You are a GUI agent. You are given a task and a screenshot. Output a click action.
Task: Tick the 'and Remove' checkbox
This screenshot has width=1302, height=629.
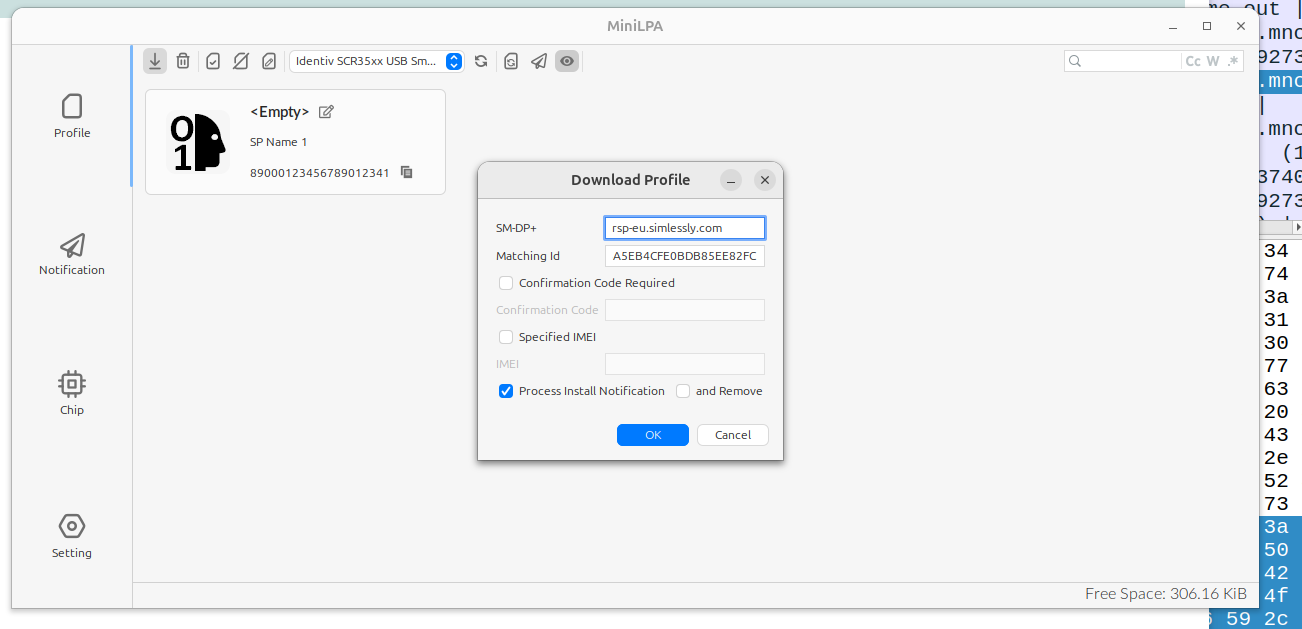coord(683,391)
